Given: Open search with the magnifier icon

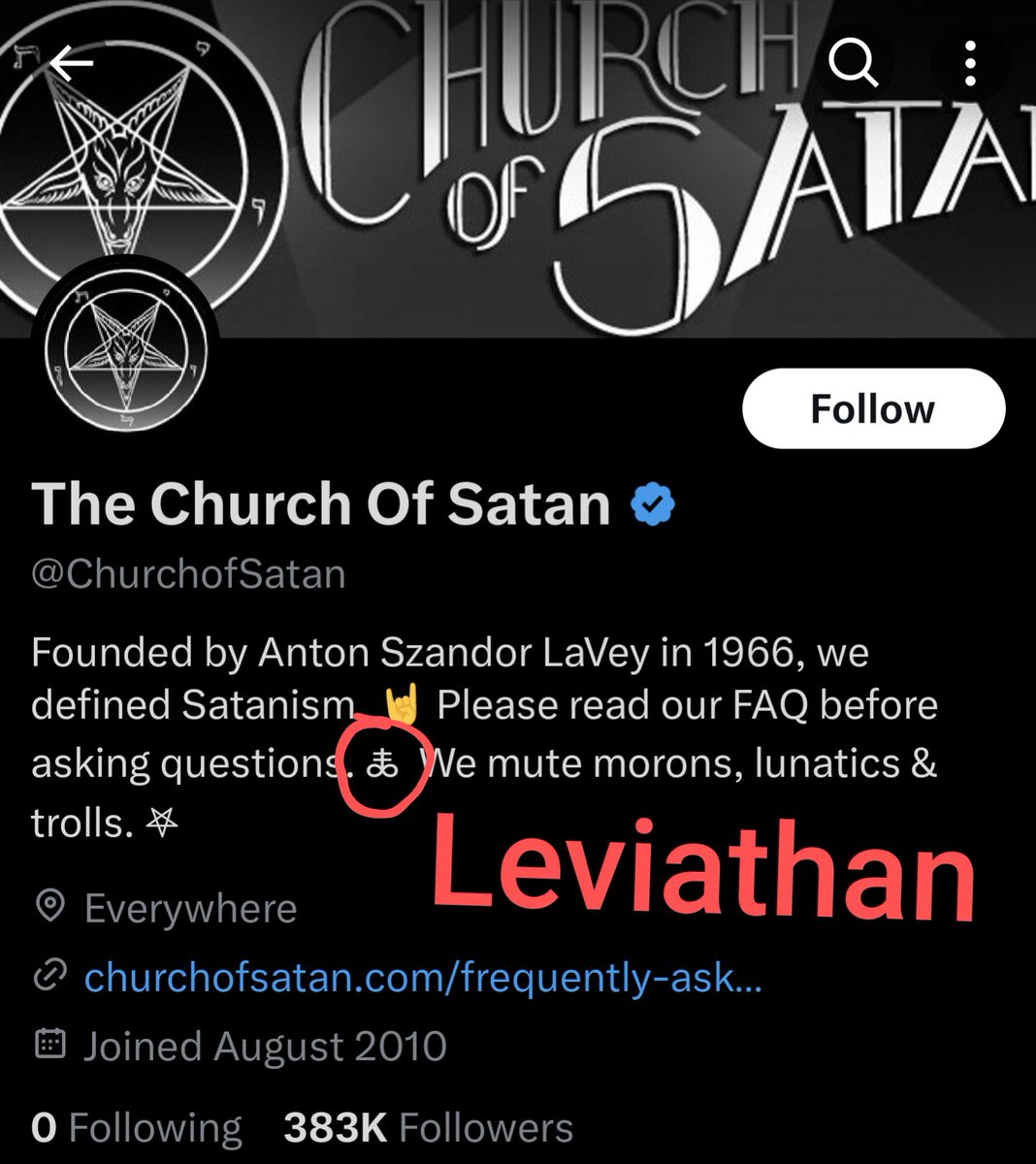Looking at the screenshot, I should tap(855, 64).
